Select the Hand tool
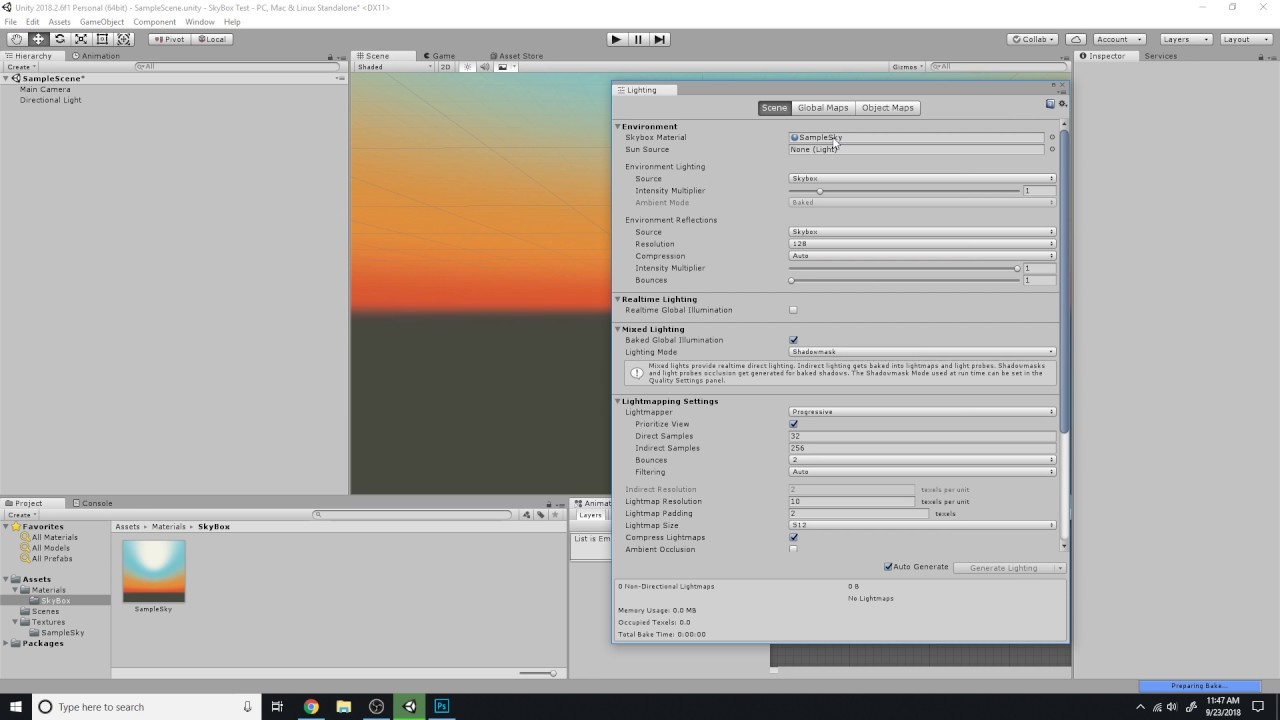 17,39
